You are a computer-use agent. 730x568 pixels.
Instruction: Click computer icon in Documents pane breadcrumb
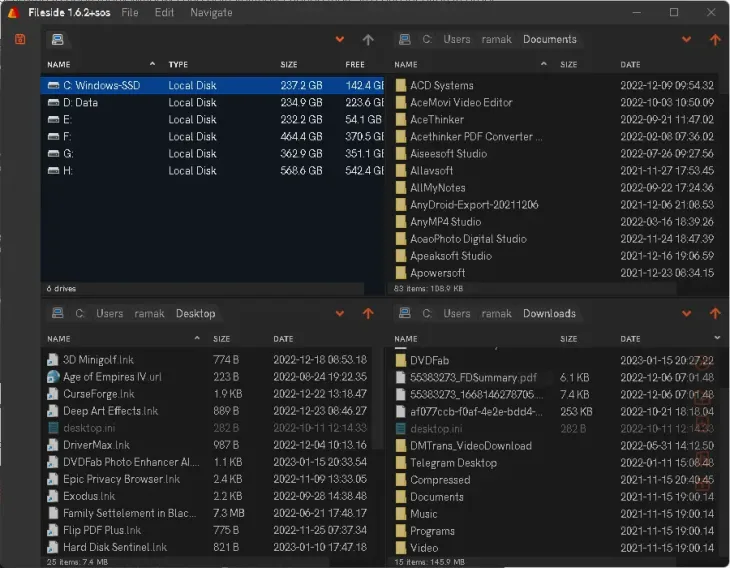(404, 39)
